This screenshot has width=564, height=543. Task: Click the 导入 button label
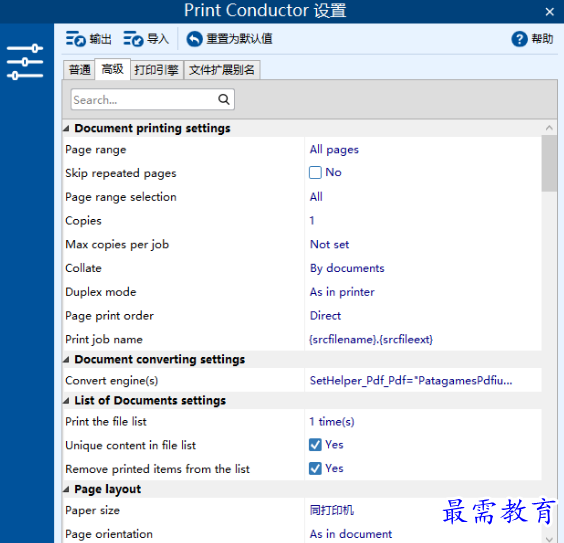158,39
